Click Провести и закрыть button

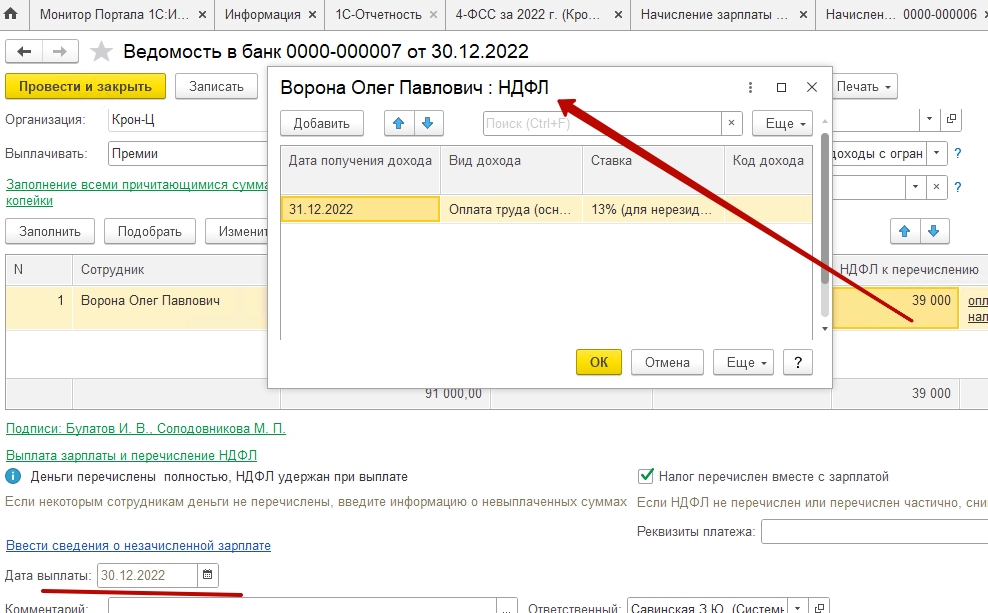point(85,86)
